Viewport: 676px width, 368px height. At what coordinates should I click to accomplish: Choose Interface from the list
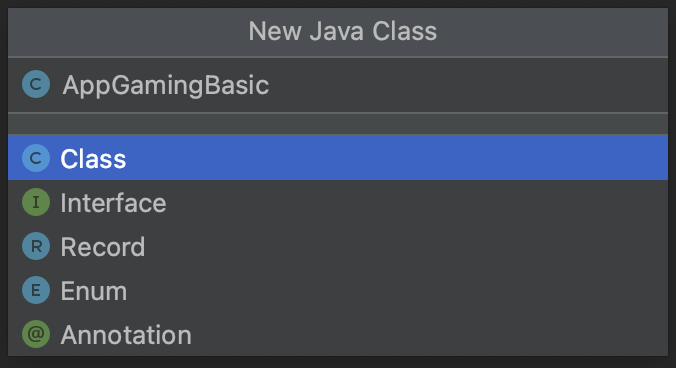click(x=113, y=203)
